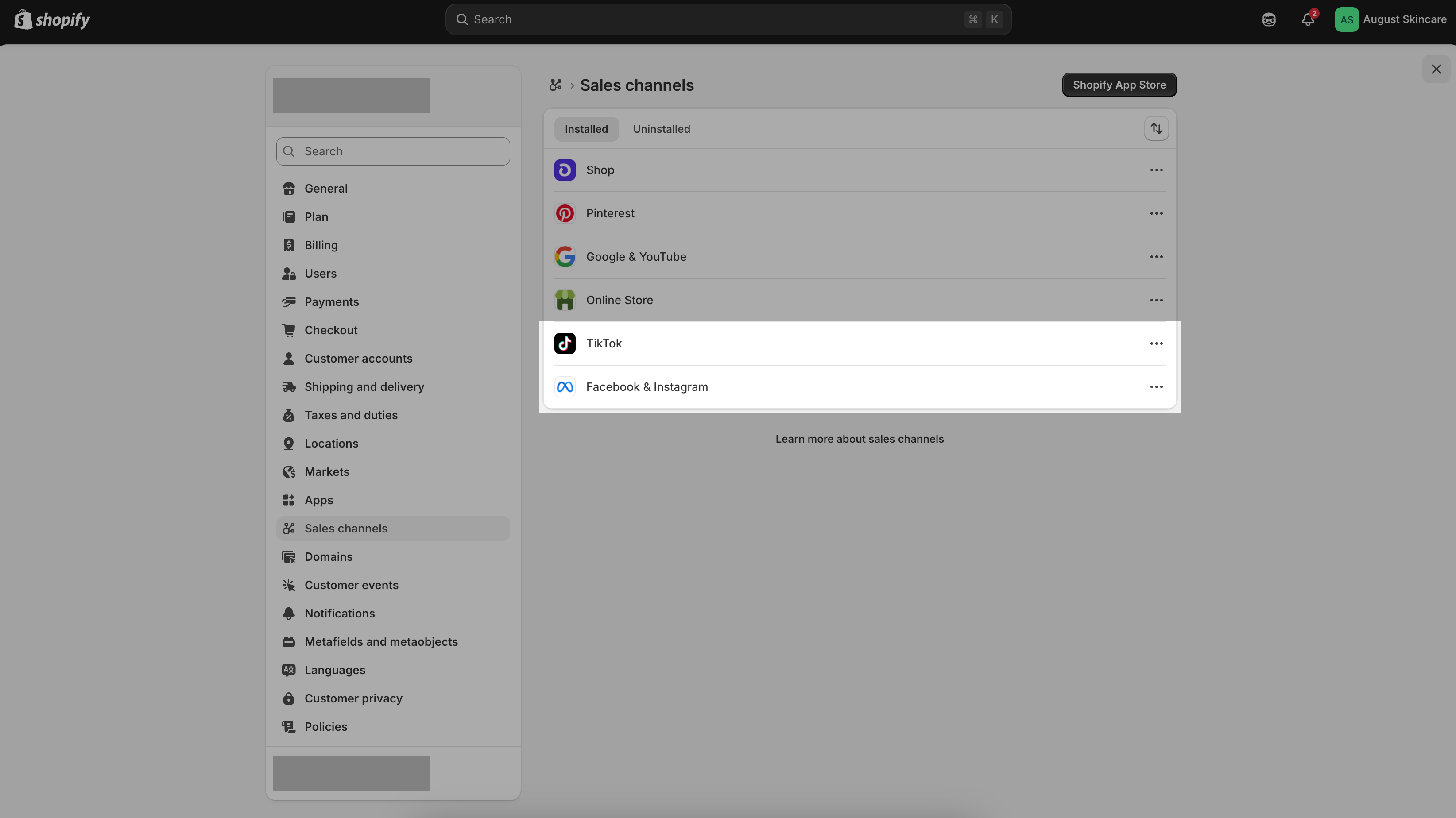Screen dimensions: 1456x818
Task: Open Users settings
Action: [393, 274]
